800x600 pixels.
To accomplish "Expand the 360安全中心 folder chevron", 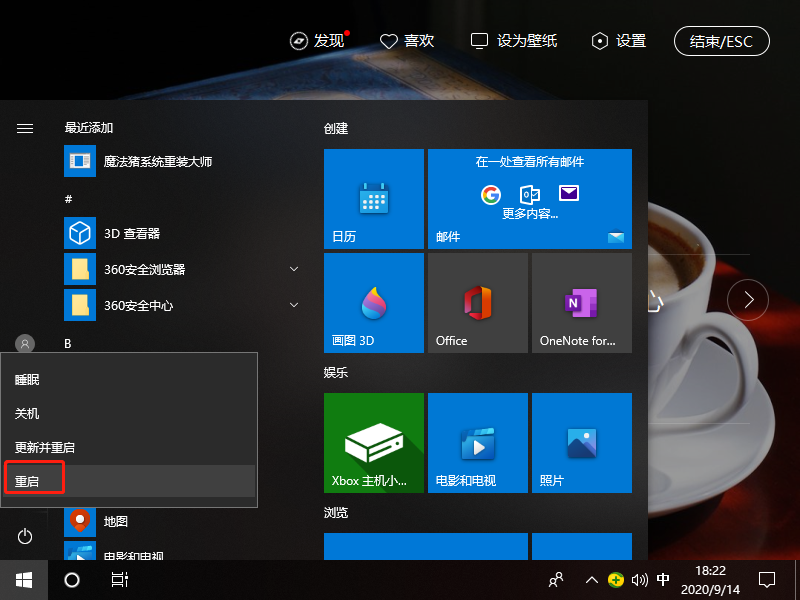I will pyautogui.click(x=294, y=305).
